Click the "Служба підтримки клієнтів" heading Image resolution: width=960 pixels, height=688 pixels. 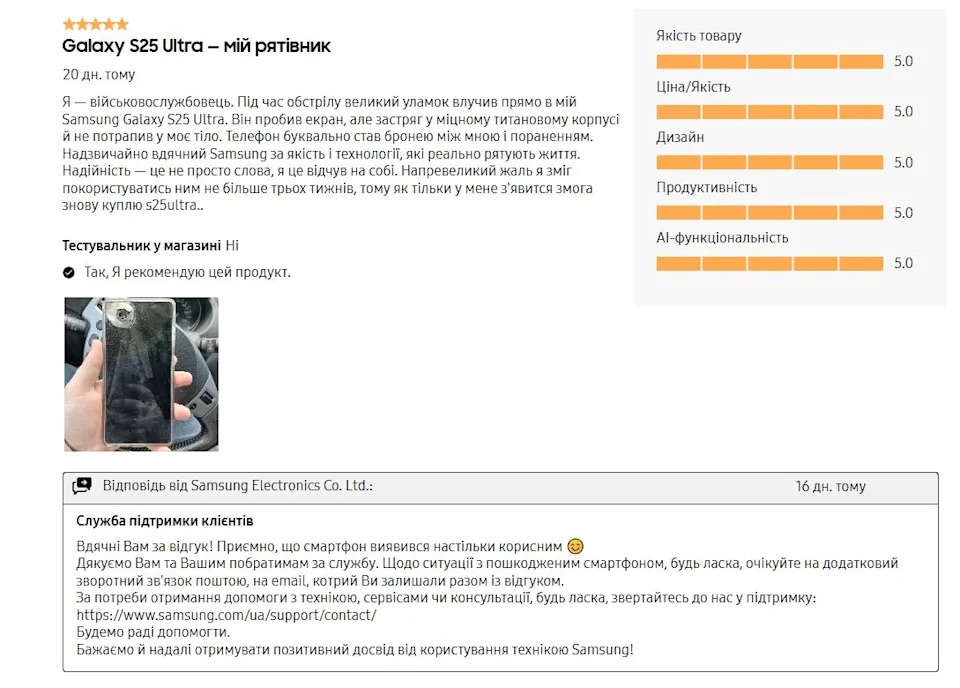click(165, 521)
